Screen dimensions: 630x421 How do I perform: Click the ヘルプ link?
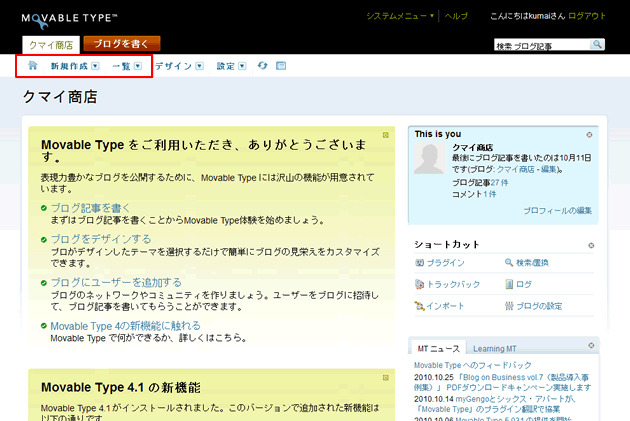click(456, 16)
